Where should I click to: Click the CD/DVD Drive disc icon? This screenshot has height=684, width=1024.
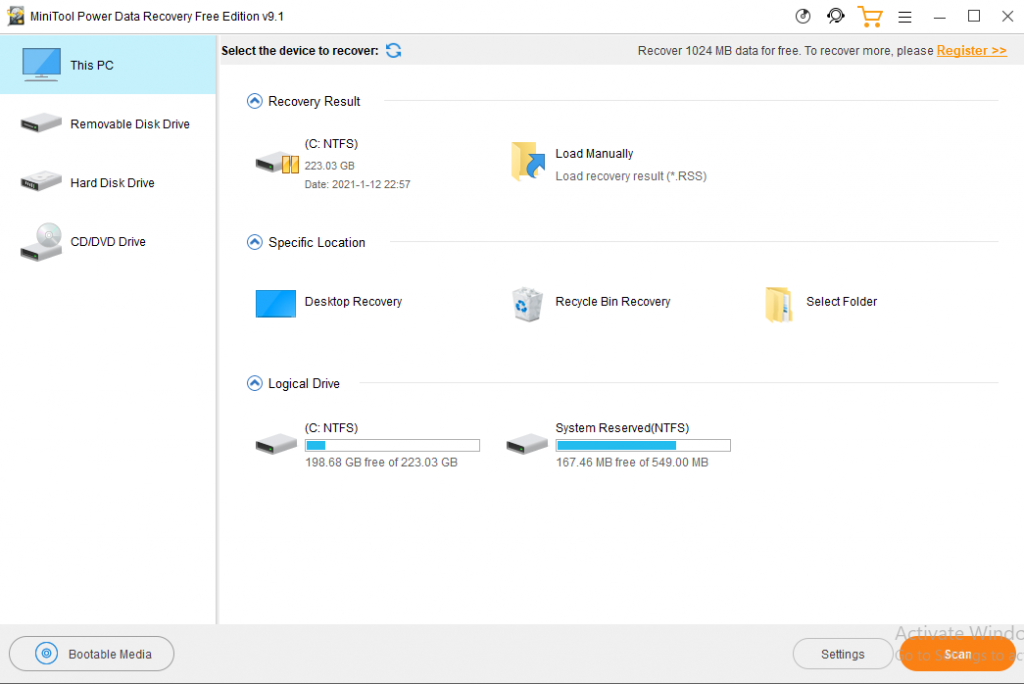click(41, 242)
